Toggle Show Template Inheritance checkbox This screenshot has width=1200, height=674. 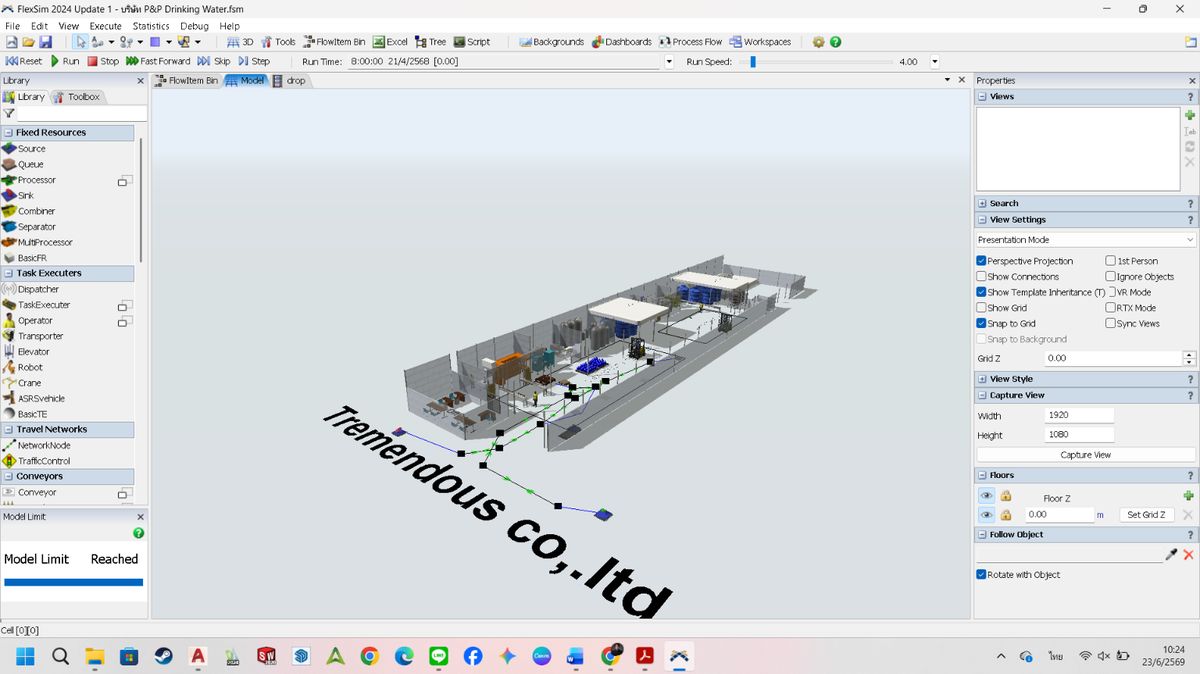981,292
